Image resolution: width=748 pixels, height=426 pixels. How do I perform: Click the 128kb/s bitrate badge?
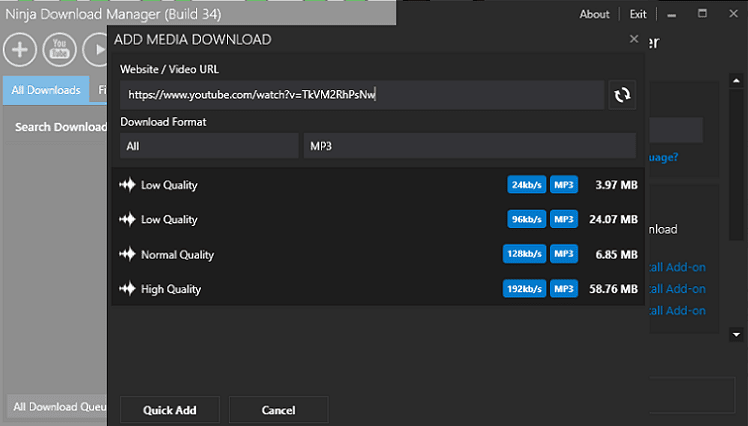524,254
